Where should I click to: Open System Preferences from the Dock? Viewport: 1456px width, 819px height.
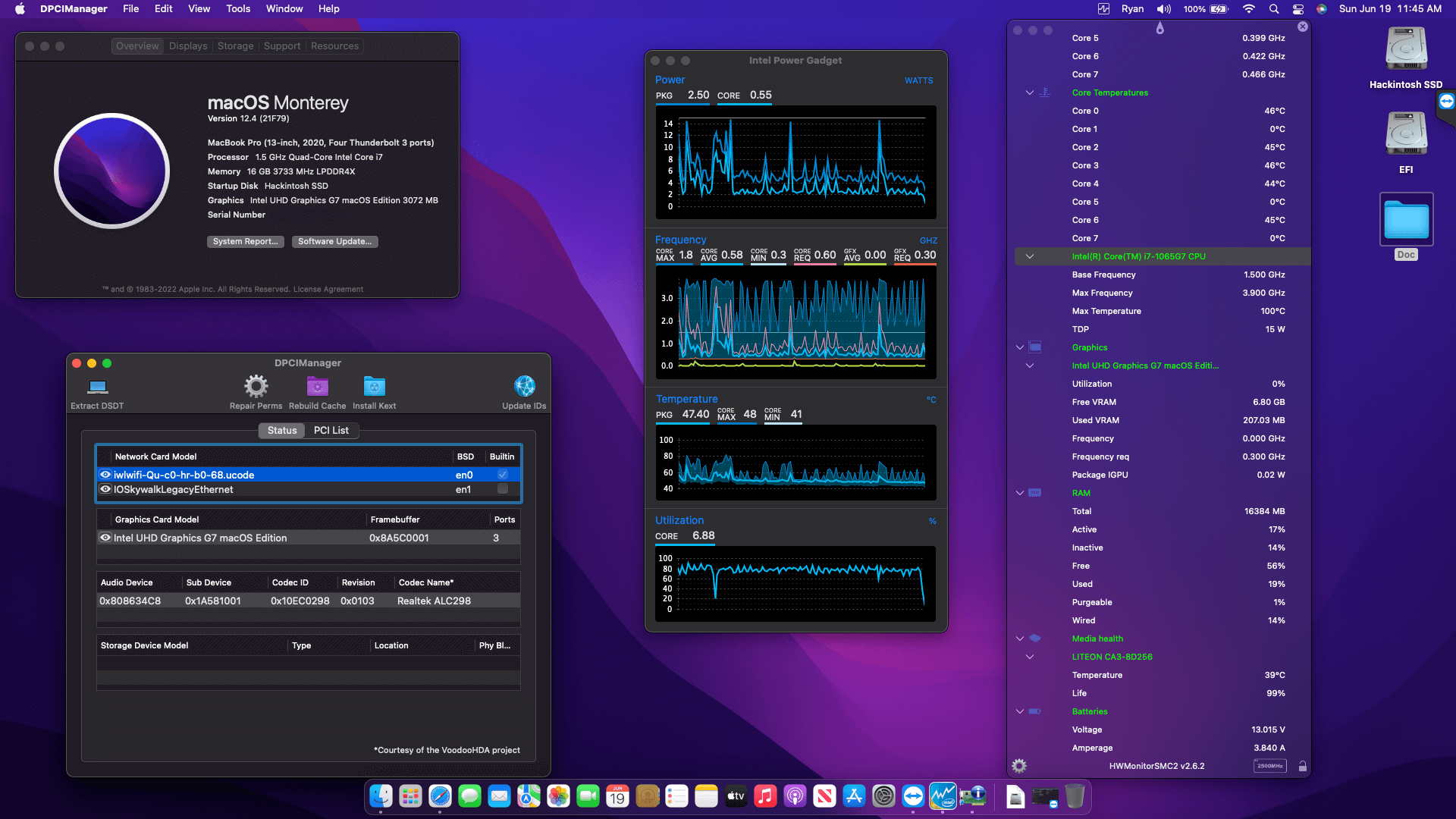pyautogui.click(x=883, y=796)
